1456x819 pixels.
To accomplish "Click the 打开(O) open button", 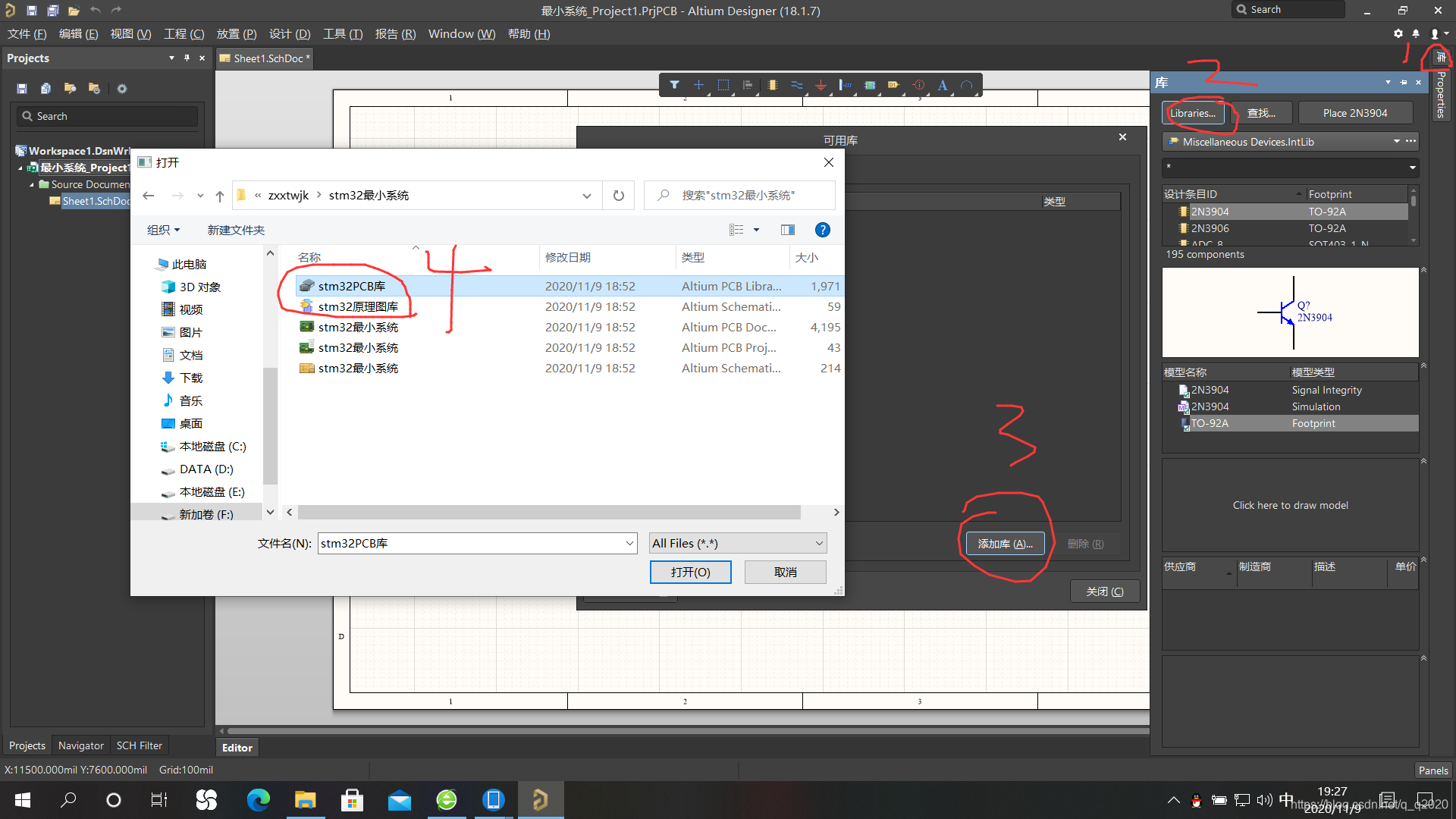I will [x=690, y=572].
